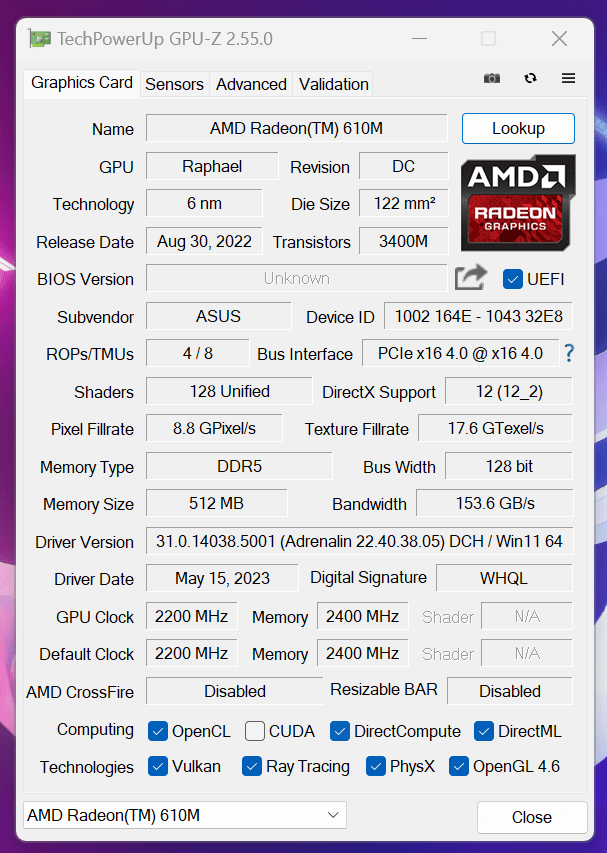The width and height of the screenshot is (607, 853).
Task: Click the GPU-Z logo in the title bar
Action: click(x=40, y=38)
